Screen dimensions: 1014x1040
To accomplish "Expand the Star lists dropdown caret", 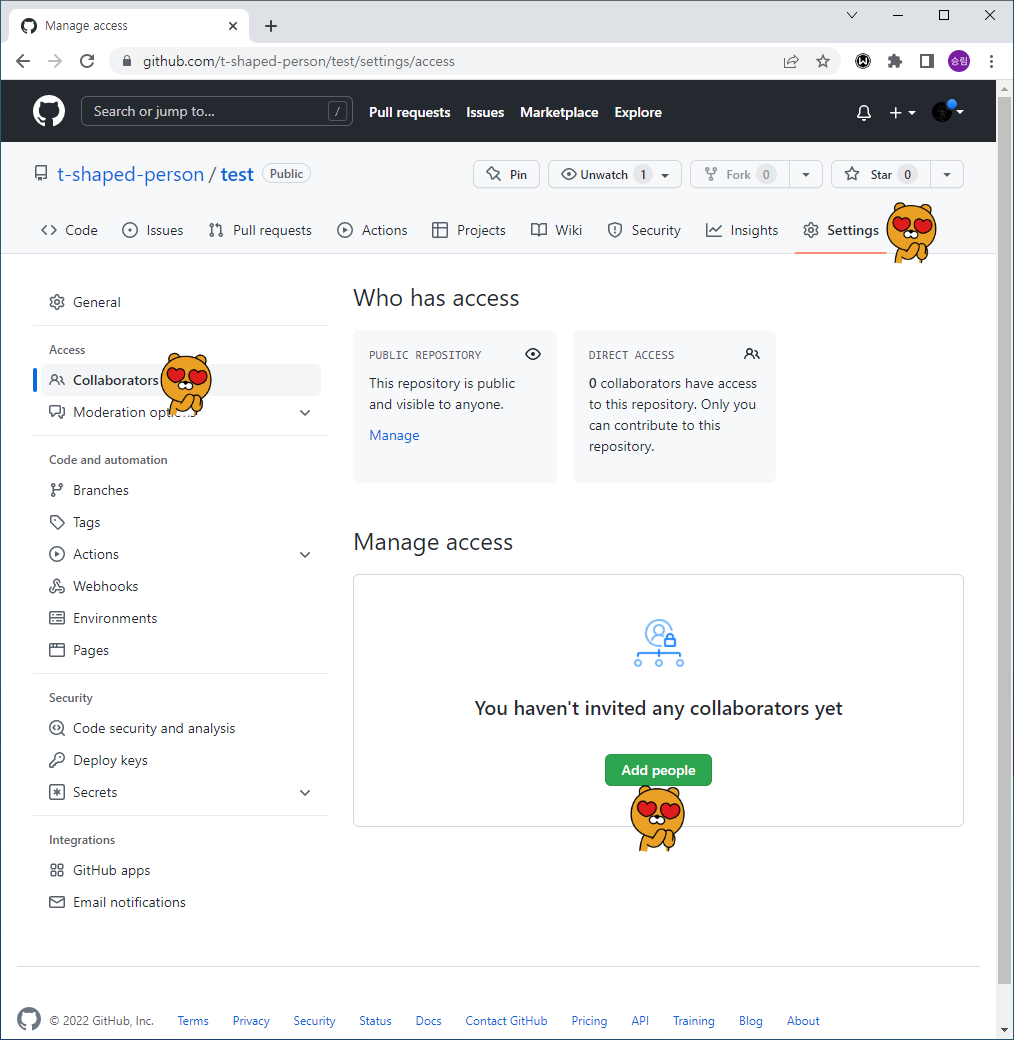I will (947, 174).
